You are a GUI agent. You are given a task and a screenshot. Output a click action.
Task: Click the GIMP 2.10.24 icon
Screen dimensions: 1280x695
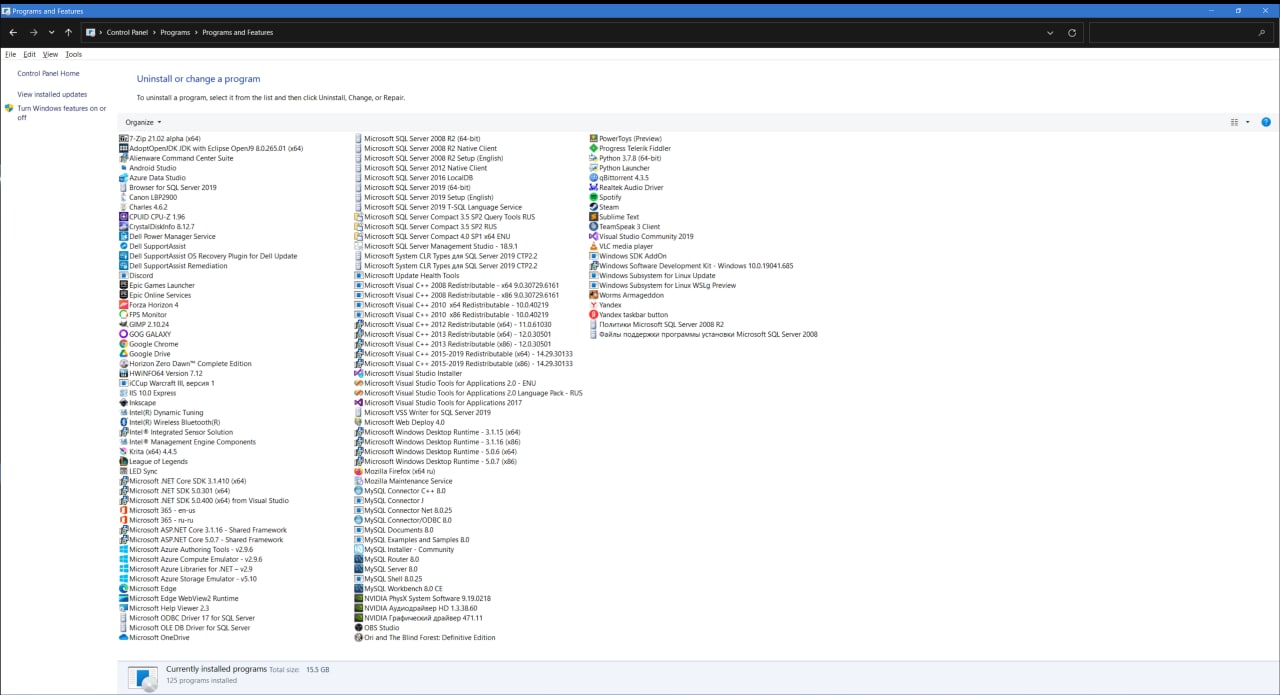124,325
